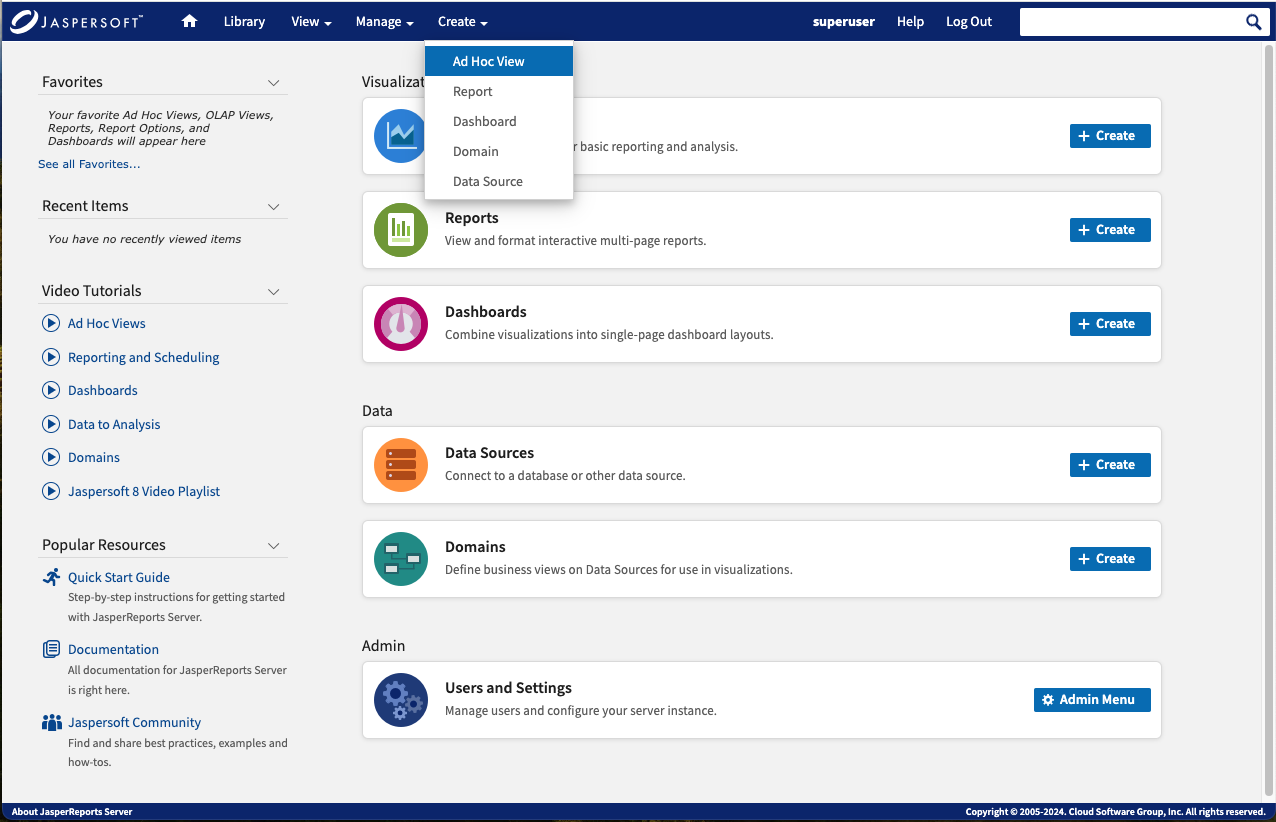1276x822 pixels.
Task: Open the View dropdown menu
Action: (311, 21)
